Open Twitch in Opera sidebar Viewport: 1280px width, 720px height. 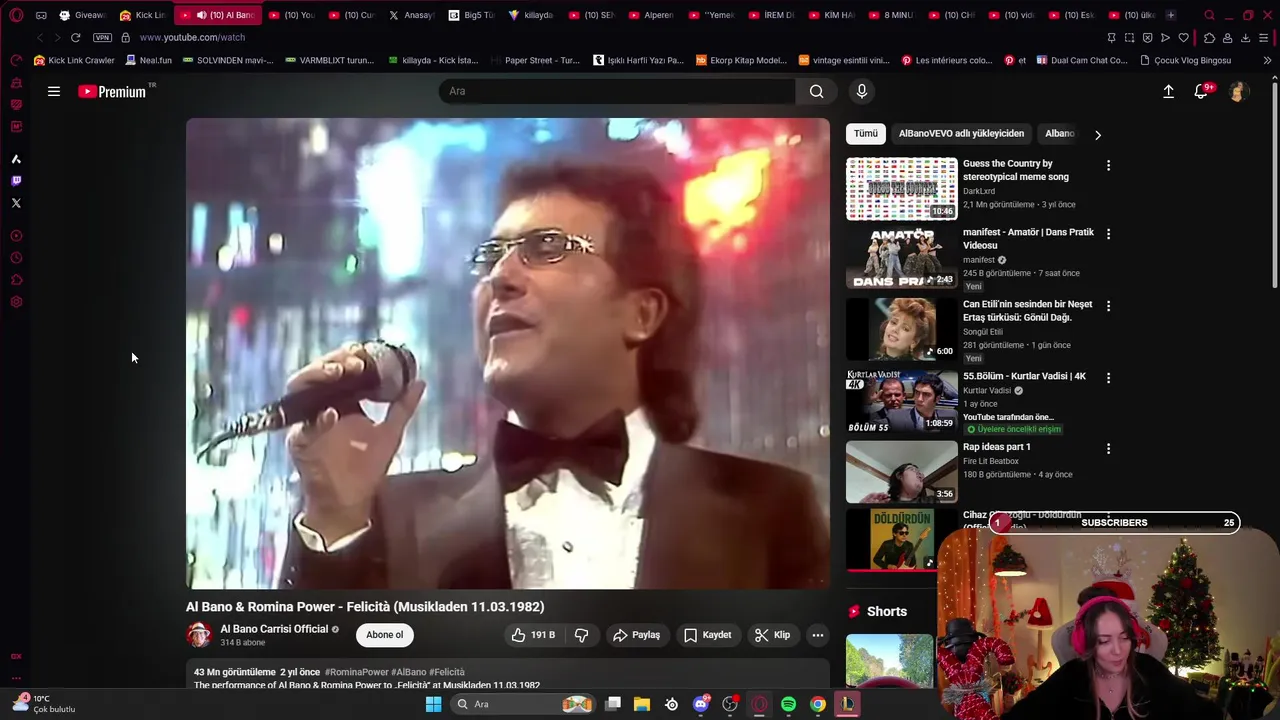tap(16, 181)
